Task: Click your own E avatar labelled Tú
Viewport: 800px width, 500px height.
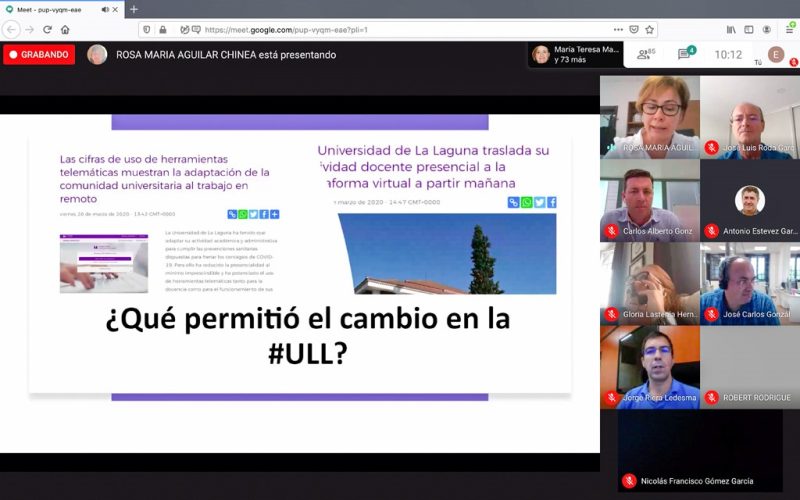Action: (776, 54)
